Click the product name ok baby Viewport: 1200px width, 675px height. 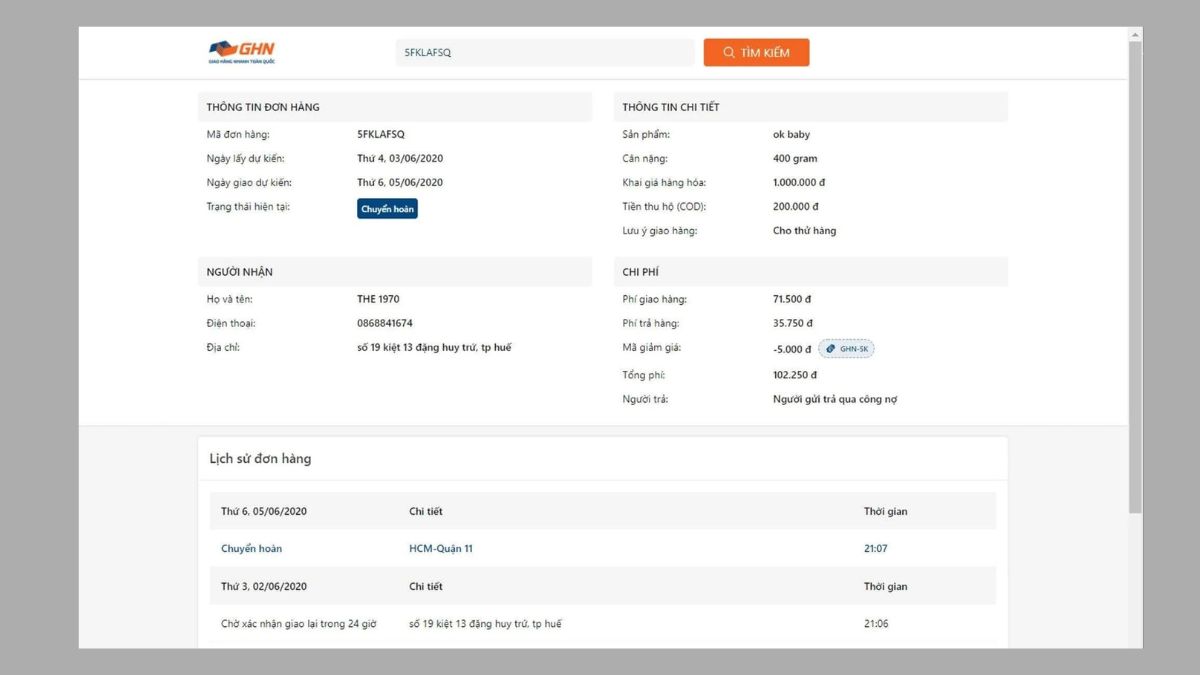[x=792, y=134]
